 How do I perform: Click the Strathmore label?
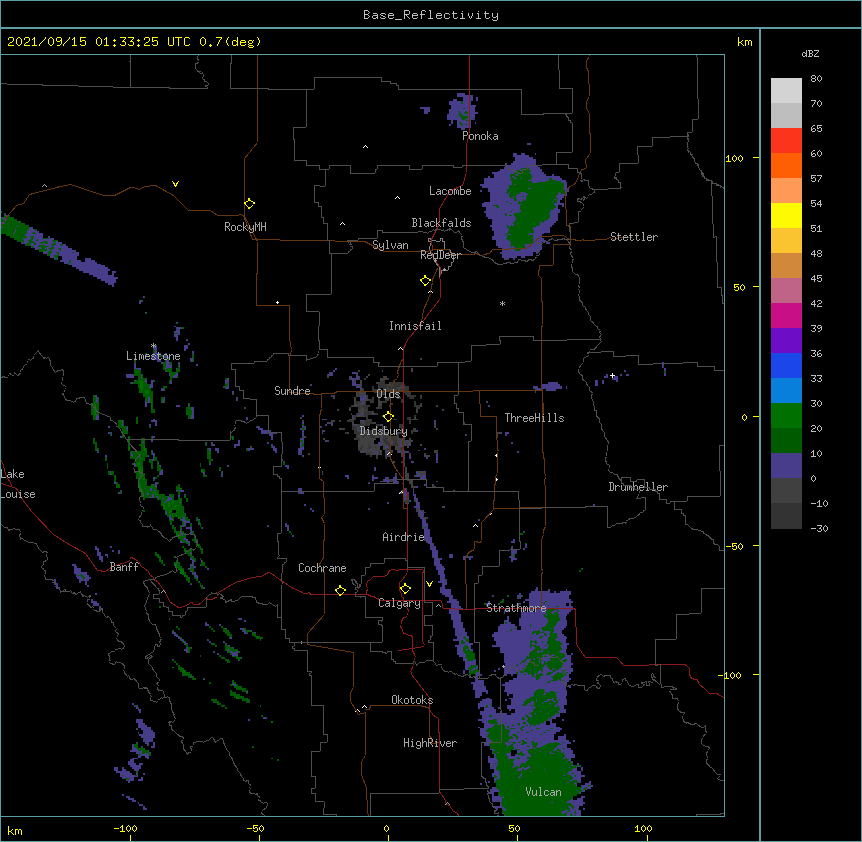coord(516,608)
